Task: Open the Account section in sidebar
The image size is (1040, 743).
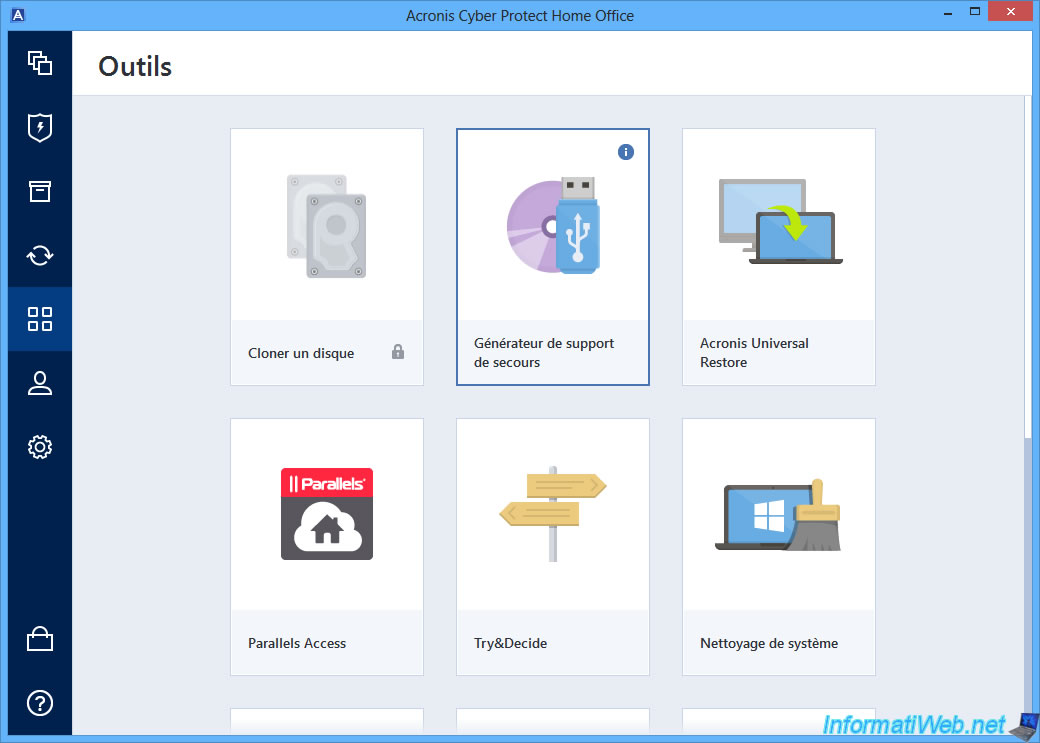Action: point(40,383)
